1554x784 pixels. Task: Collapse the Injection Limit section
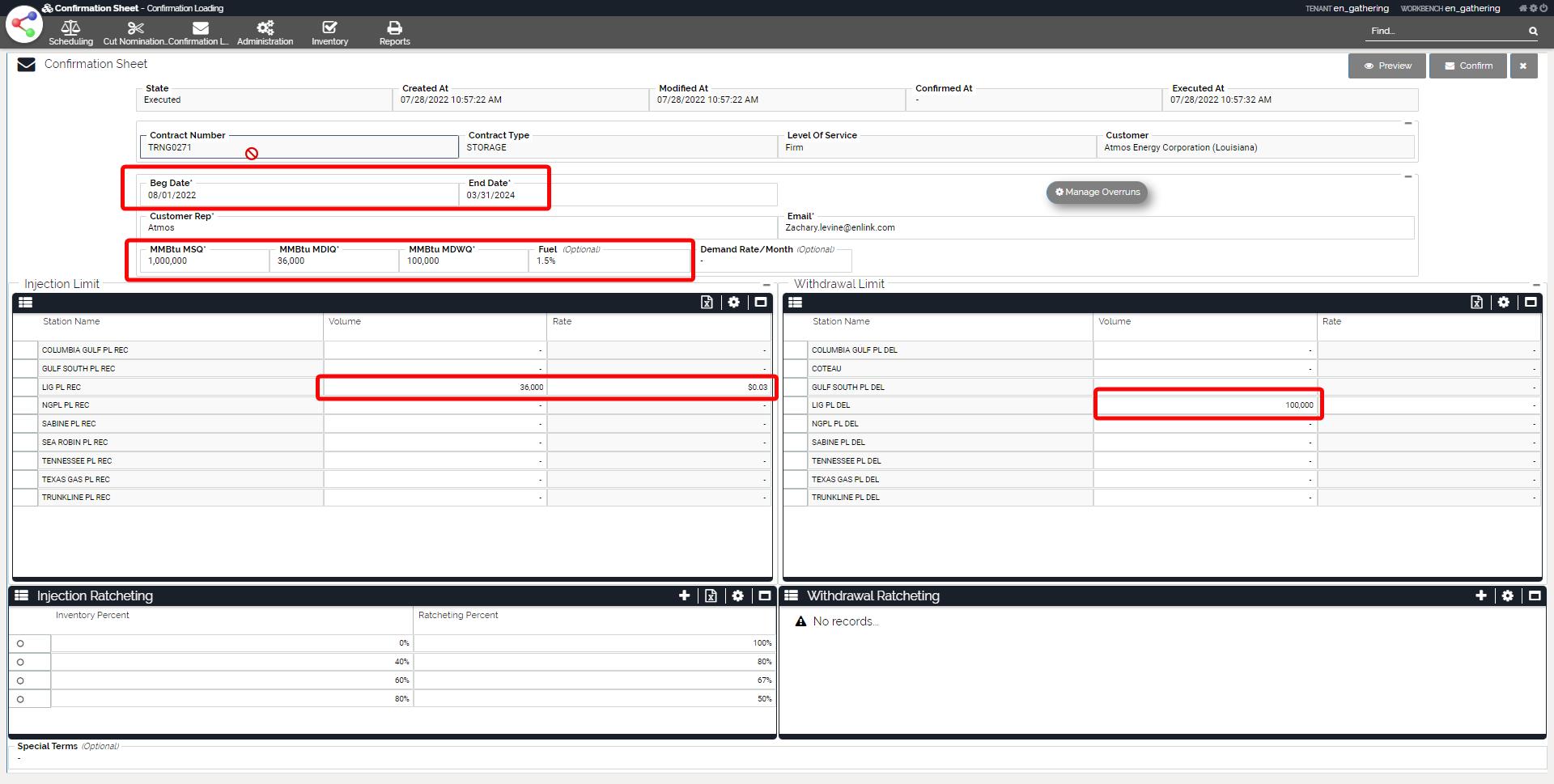click(x=766, y=285)
